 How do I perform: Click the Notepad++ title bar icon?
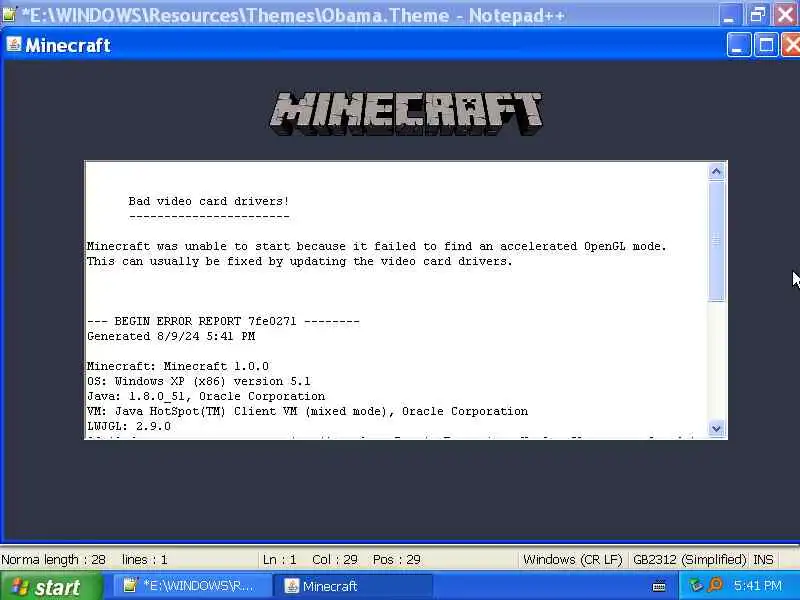click(x=9, y=14)
